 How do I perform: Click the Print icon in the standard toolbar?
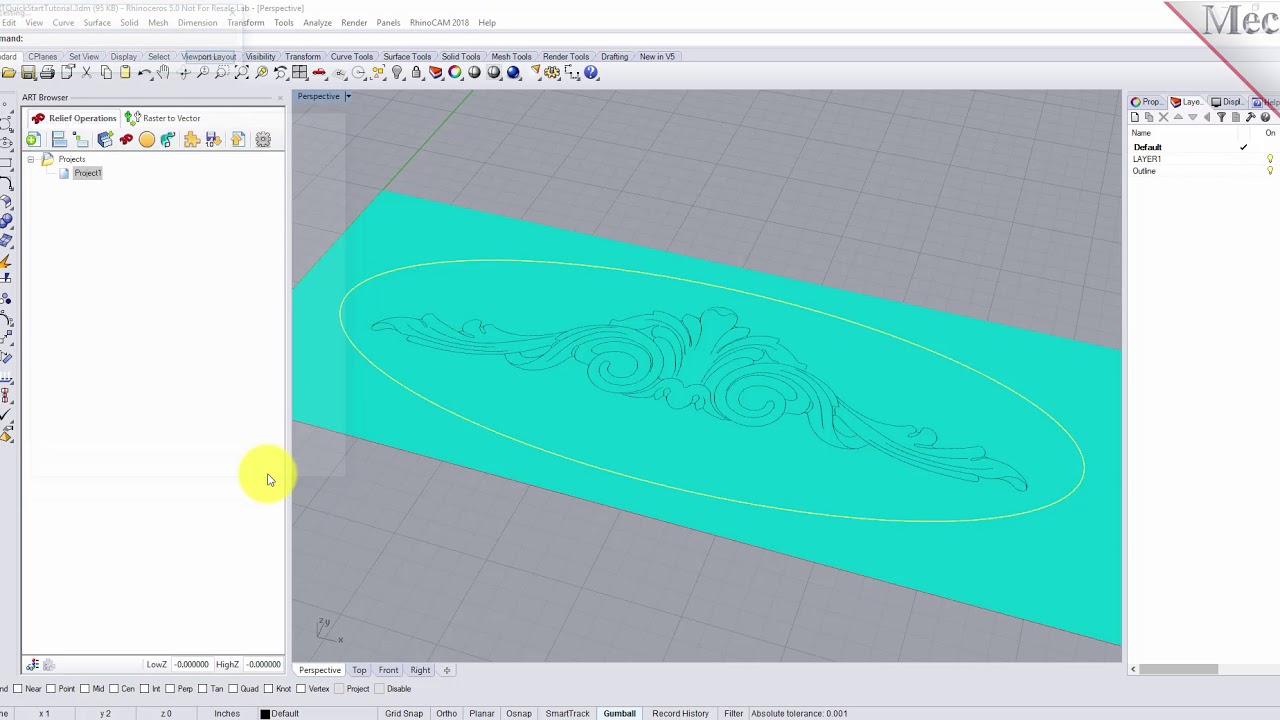[x=47, y=73]
